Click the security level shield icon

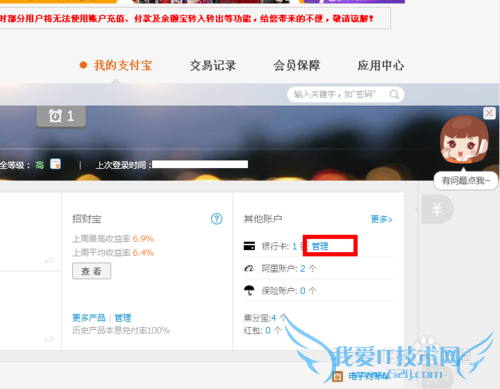55,164
